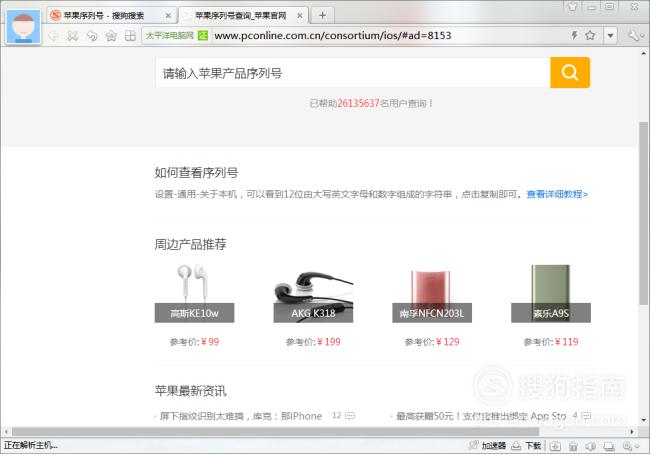This screenshot has height=454, width=650.
Task: Open a new tab with plus button
Action: coord(322,16)
